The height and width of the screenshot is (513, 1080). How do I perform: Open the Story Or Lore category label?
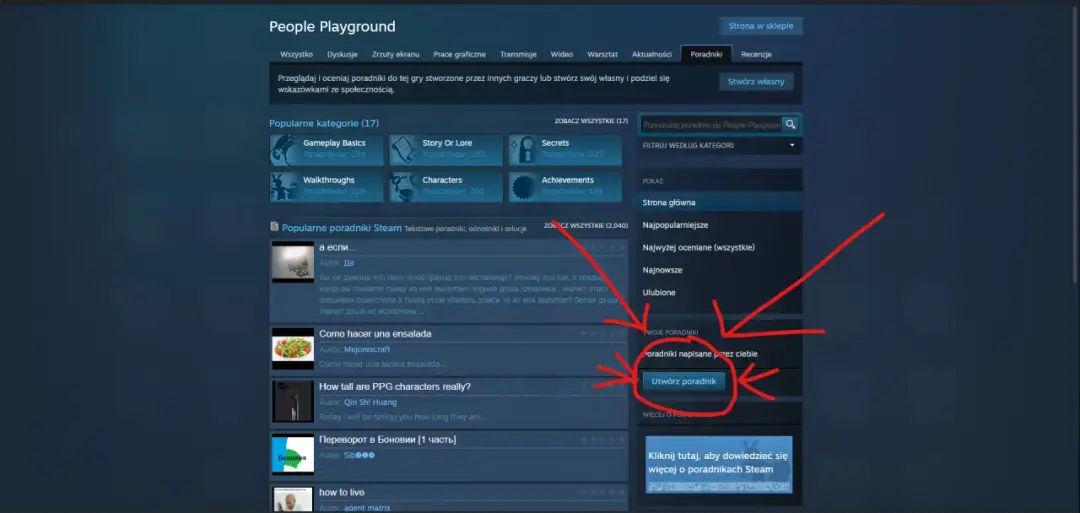click(447, 143)
